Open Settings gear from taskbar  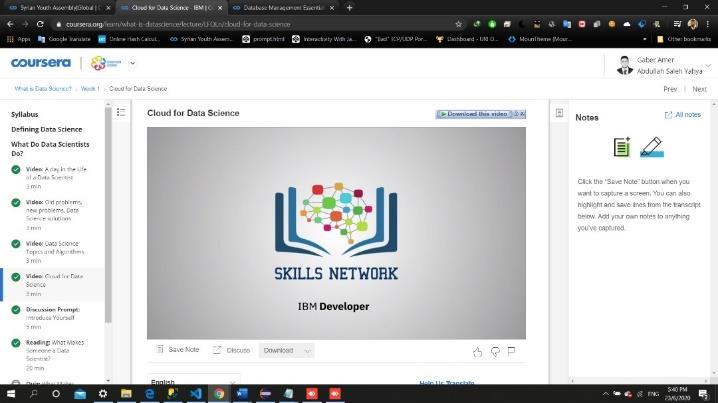pyautogui.click(x=103, y=394)
